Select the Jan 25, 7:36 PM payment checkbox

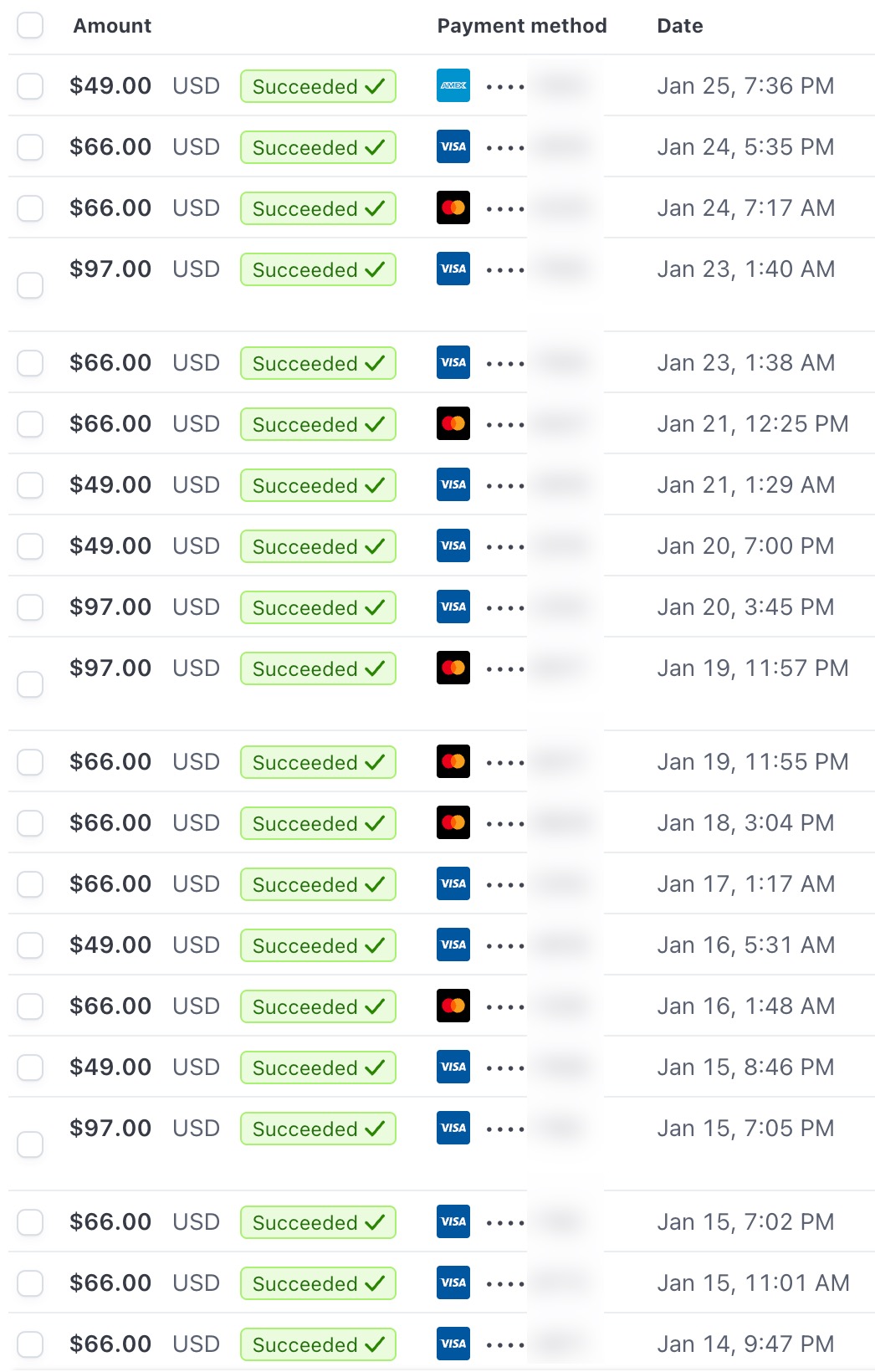[x=30, y=85]
